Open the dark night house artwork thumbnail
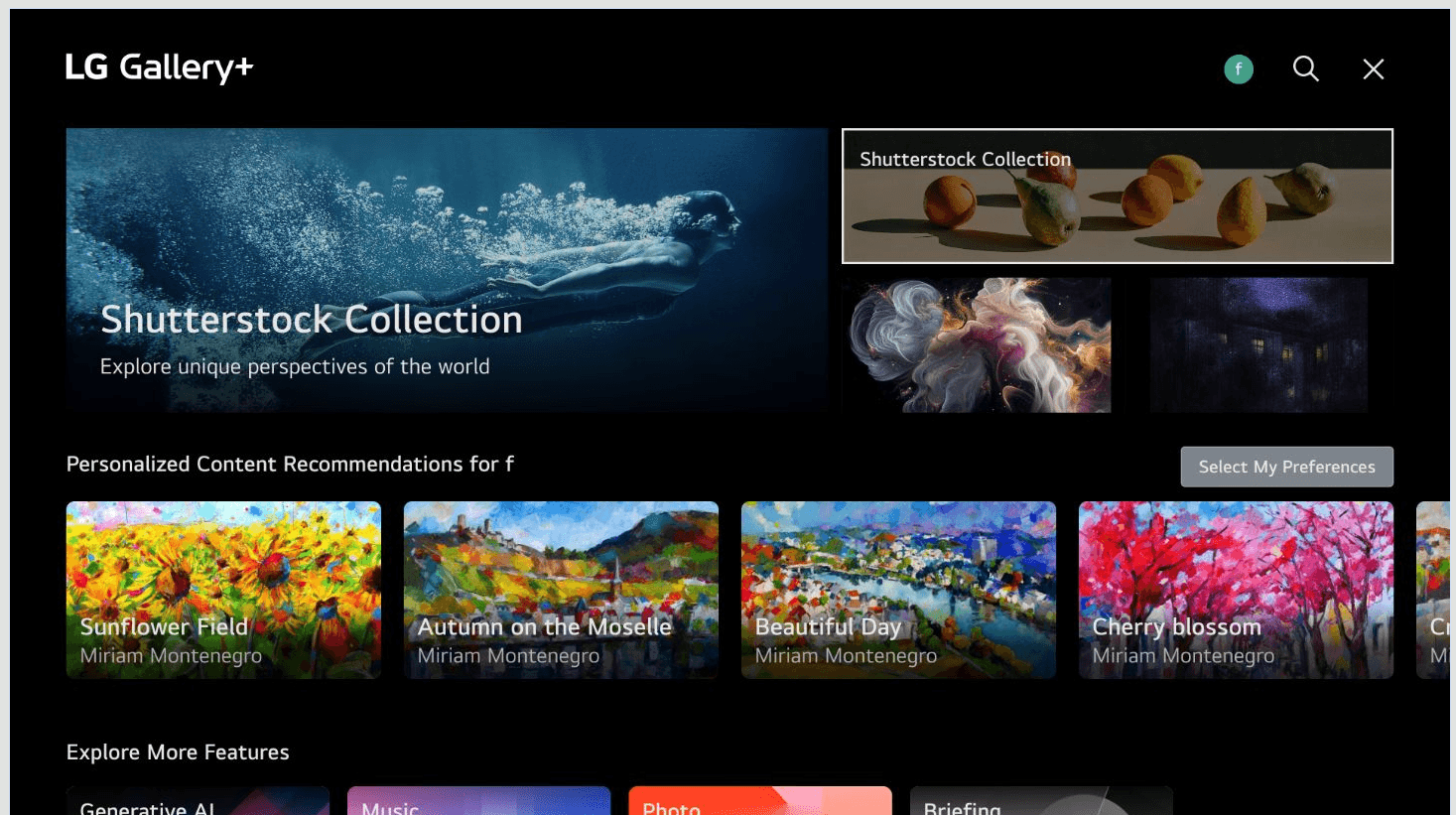This screenshot has height=815, width=1456. [1258, 344]
